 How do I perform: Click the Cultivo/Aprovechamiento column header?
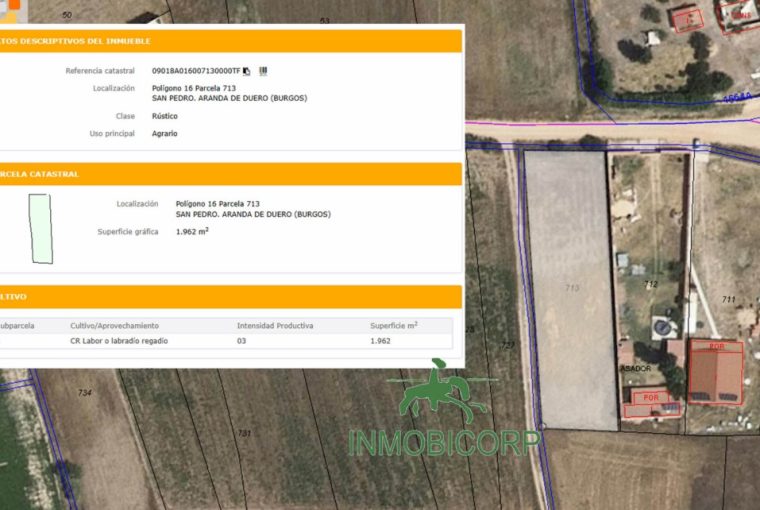pyautogui.click(x=114, y=326)
